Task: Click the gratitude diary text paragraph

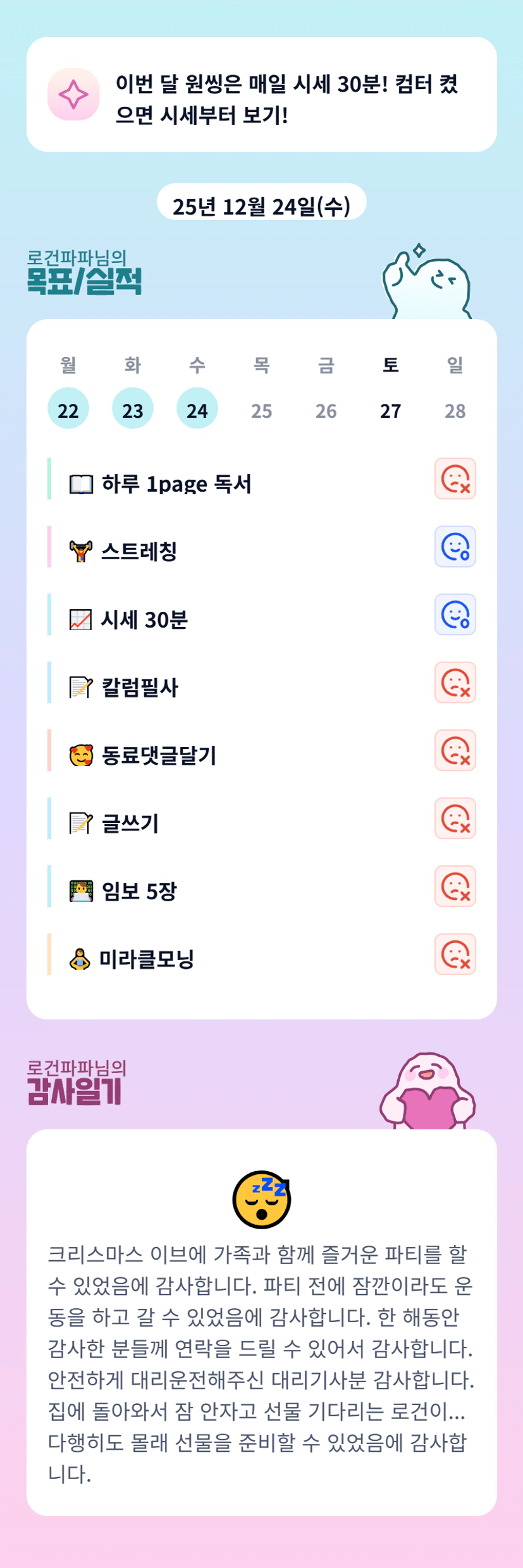Action: pos(261,1364)
